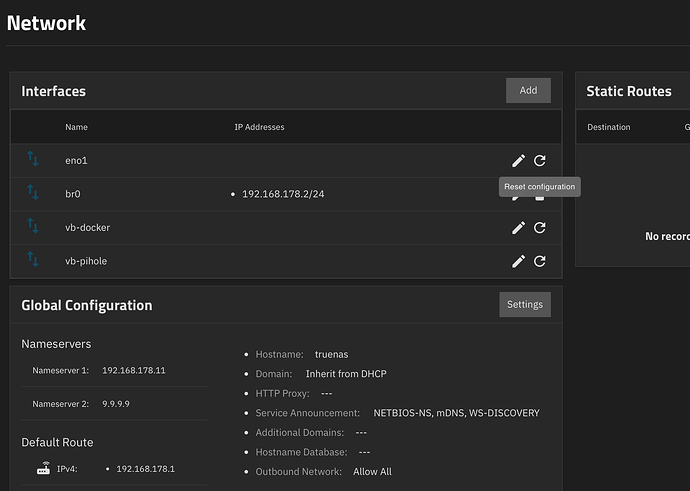Select the br0 interface name
The width and height of the screenshot is (690, 491).
click(73, 194)
